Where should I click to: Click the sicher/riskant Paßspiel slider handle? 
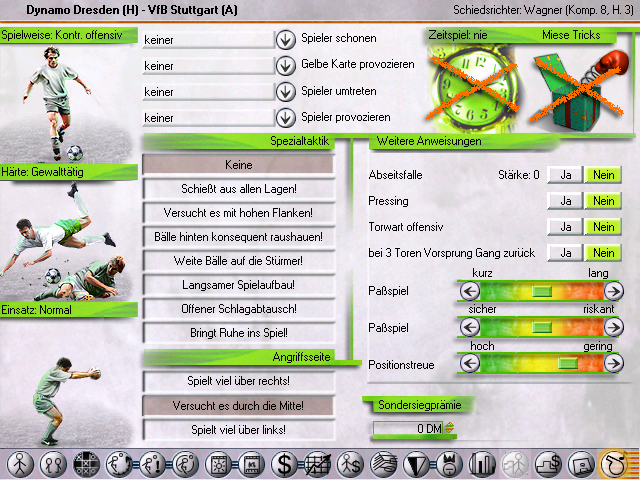[x=542, y=327]
